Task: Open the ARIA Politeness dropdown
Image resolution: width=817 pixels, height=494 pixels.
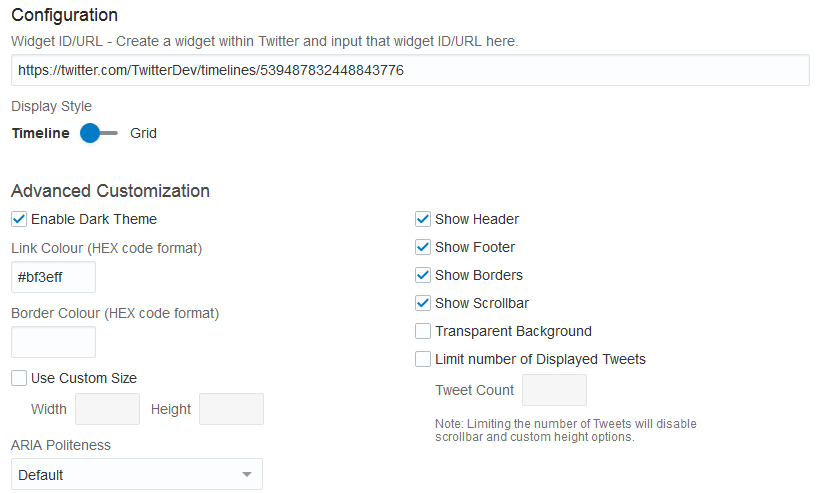Action: (136, 475)
